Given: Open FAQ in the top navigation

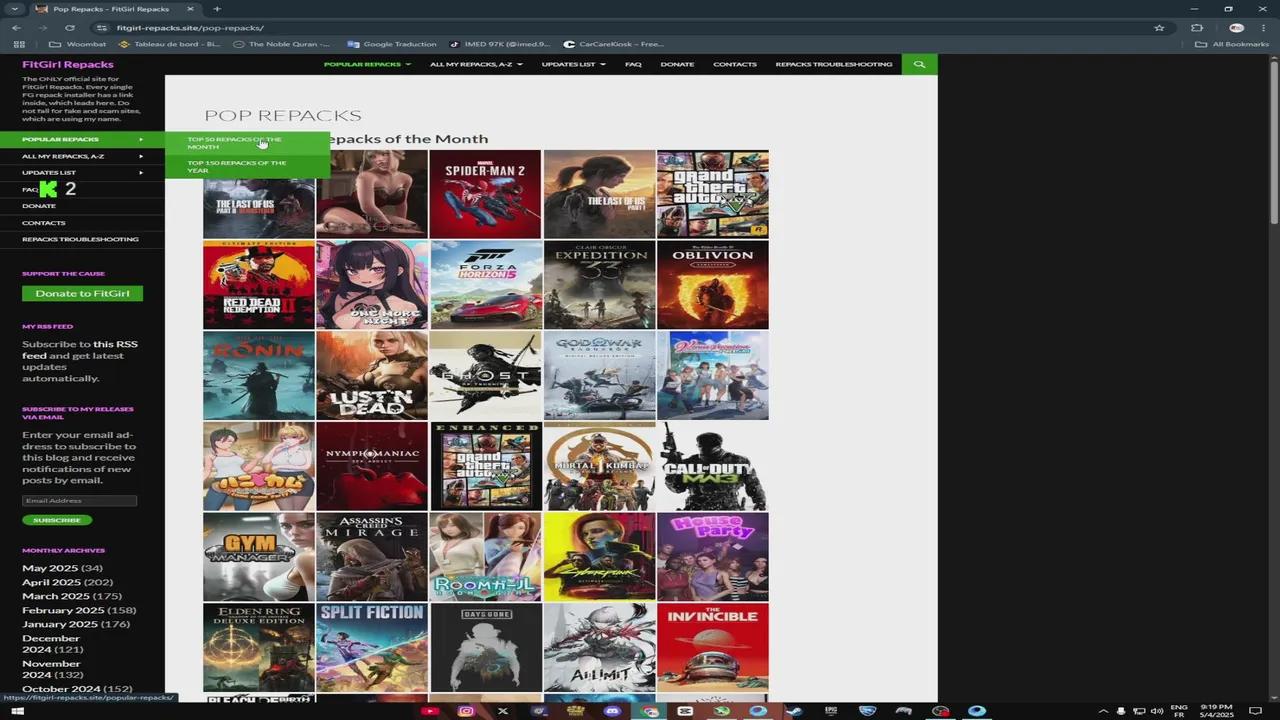Looking at the screenshot, I should tap(633, 64).
